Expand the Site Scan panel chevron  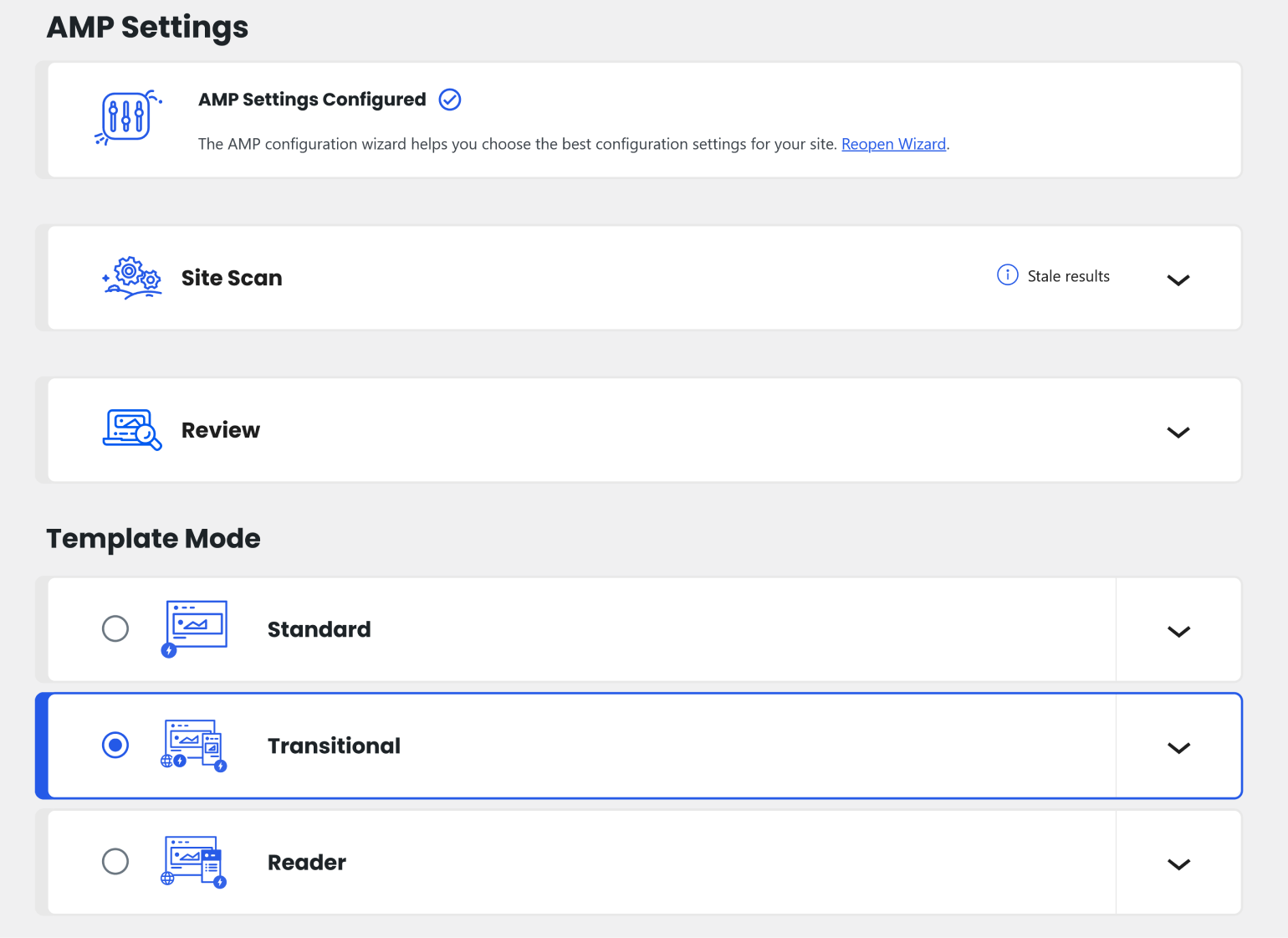(1178, 280)
